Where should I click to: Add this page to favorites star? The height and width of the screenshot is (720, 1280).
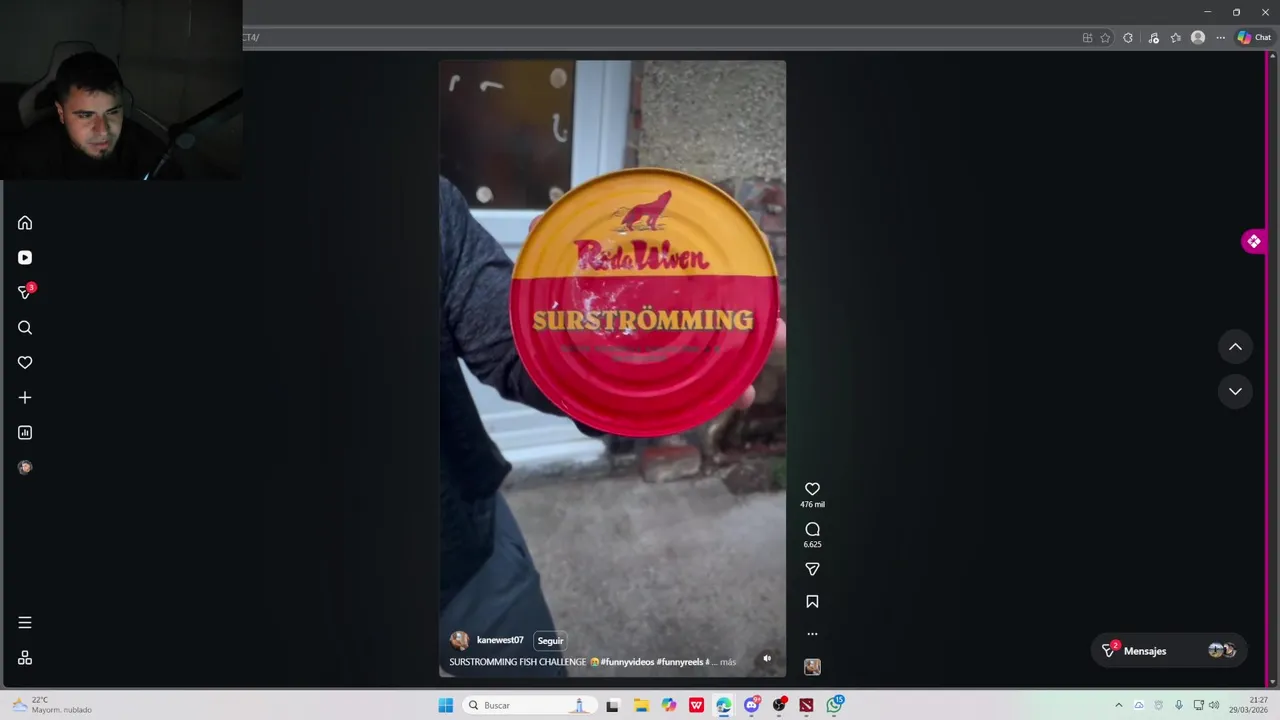1105,38
